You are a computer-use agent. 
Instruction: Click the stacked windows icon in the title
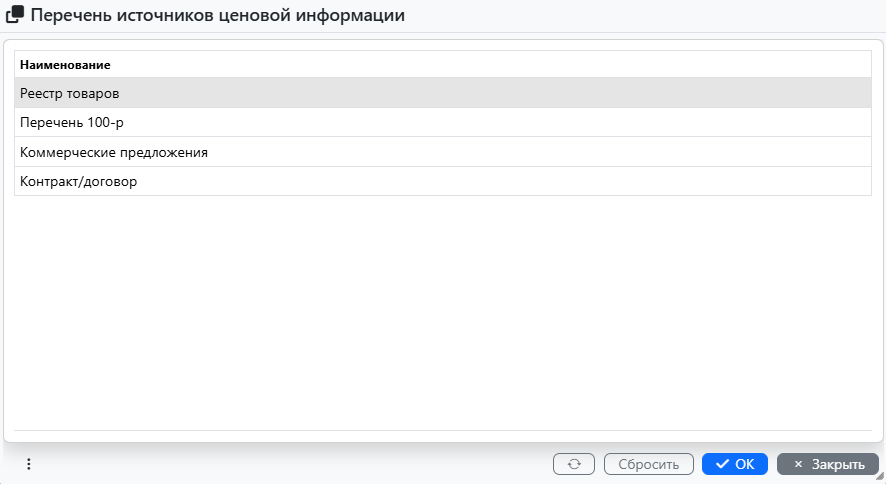[15, 16]
